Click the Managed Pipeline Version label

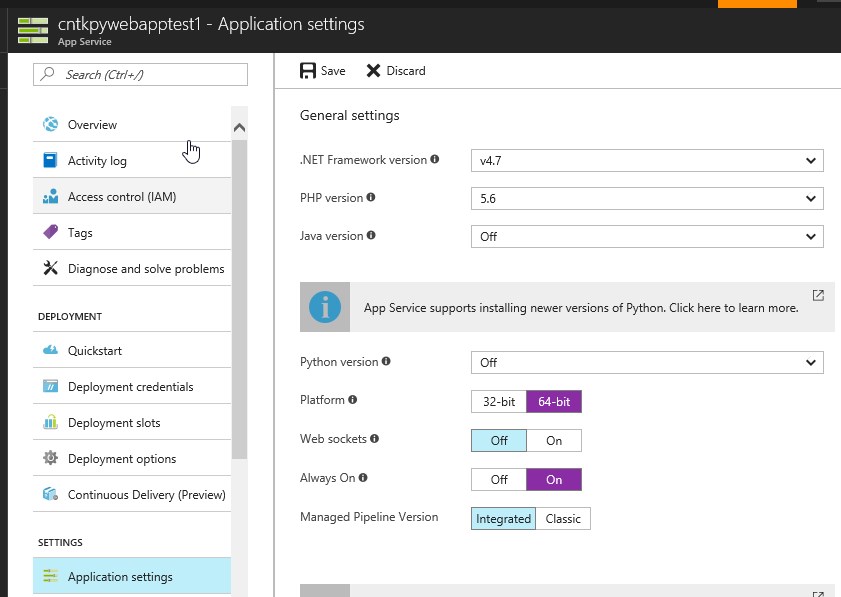click(369, 517)
